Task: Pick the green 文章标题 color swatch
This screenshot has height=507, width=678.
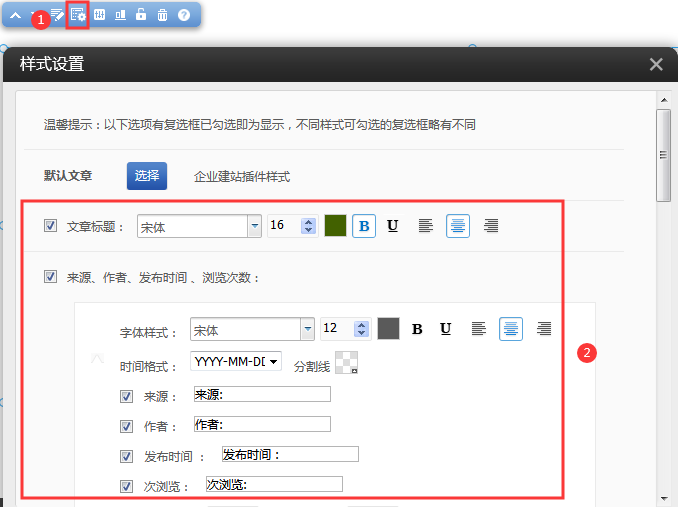Action: (x=335, y=226)
